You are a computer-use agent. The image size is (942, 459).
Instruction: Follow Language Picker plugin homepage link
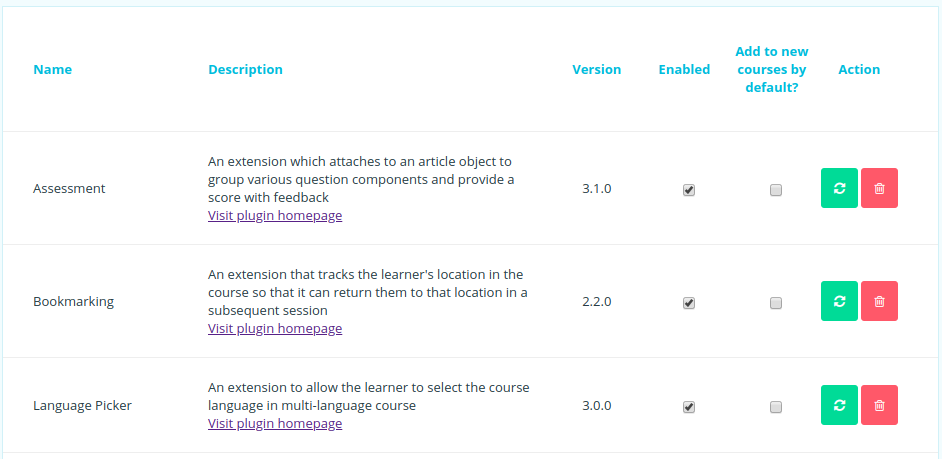[x=275, y=423]
